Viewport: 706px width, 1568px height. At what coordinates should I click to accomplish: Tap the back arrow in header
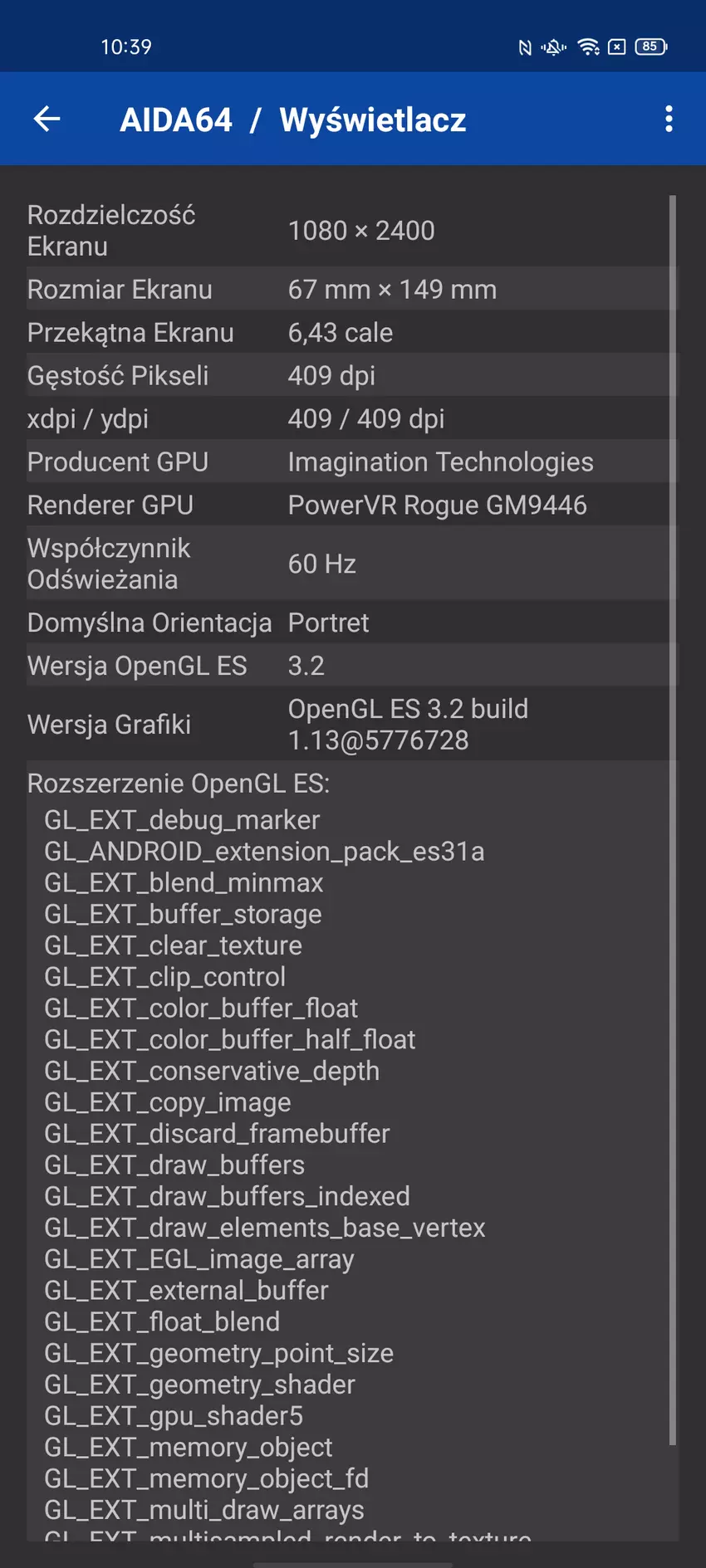47,120
